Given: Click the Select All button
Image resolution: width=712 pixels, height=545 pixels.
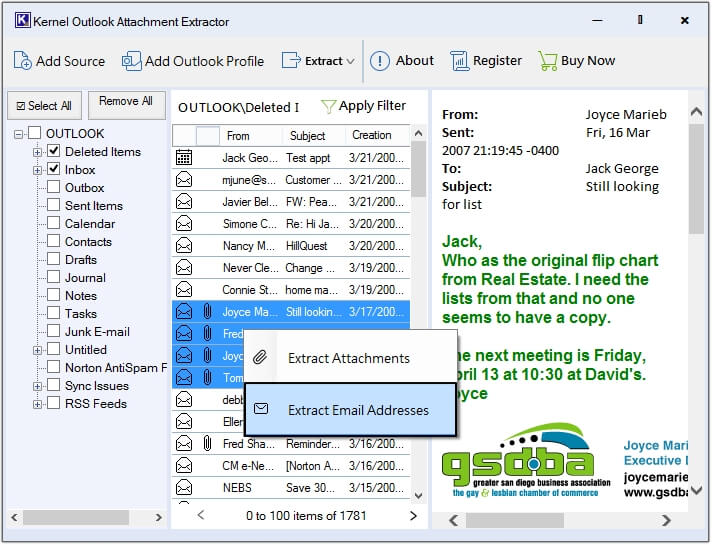Looking at the screenshot, I should pos(44,106).
